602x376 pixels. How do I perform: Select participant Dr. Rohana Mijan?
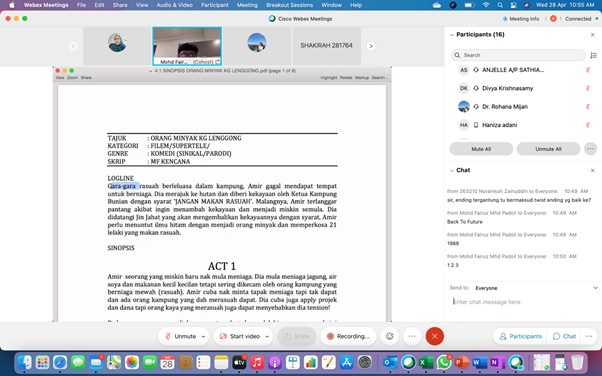tap(504, 106)
